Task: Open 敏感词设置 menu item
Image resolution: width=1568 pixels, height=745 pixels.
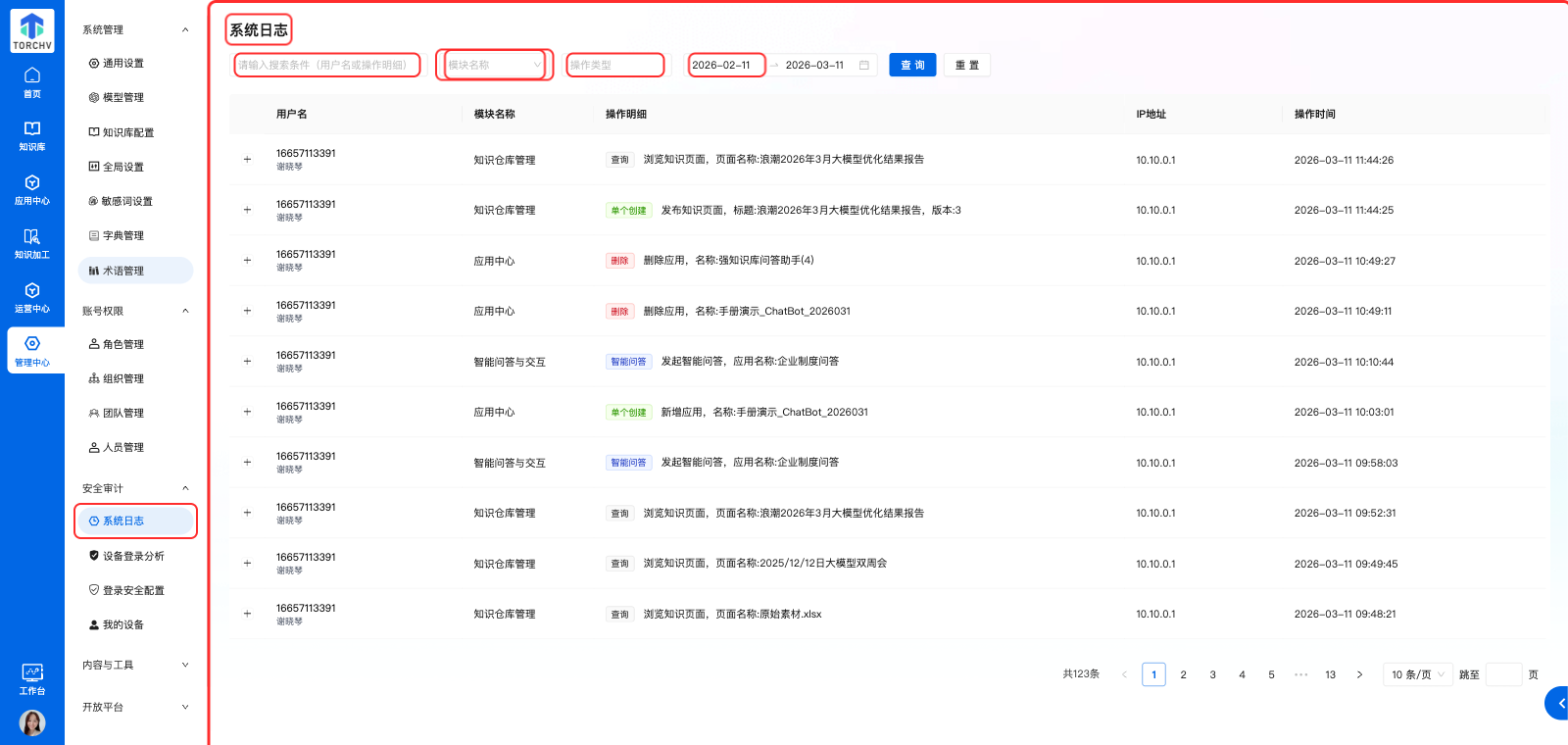Action: pyautogui.click(x=135, y=201)
